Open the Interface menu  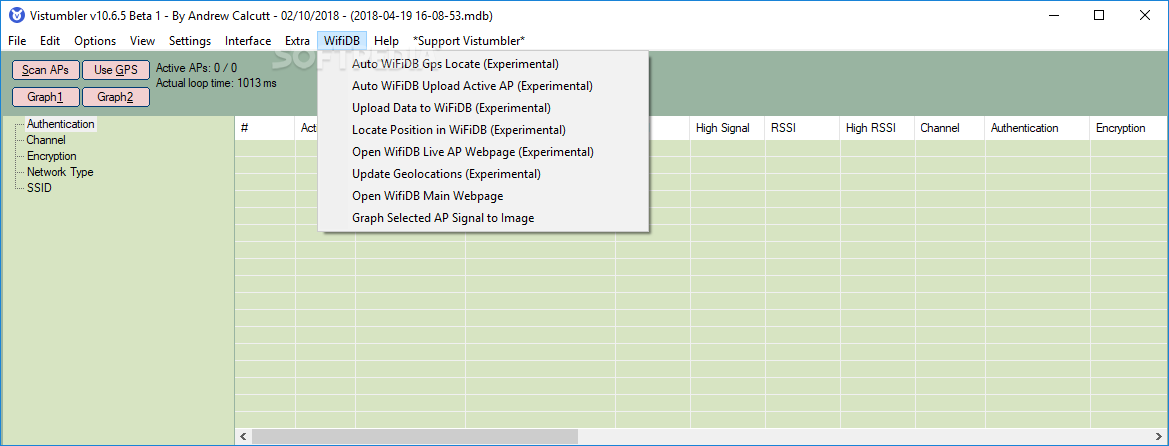pyautogui.click(x=248, y=41)
